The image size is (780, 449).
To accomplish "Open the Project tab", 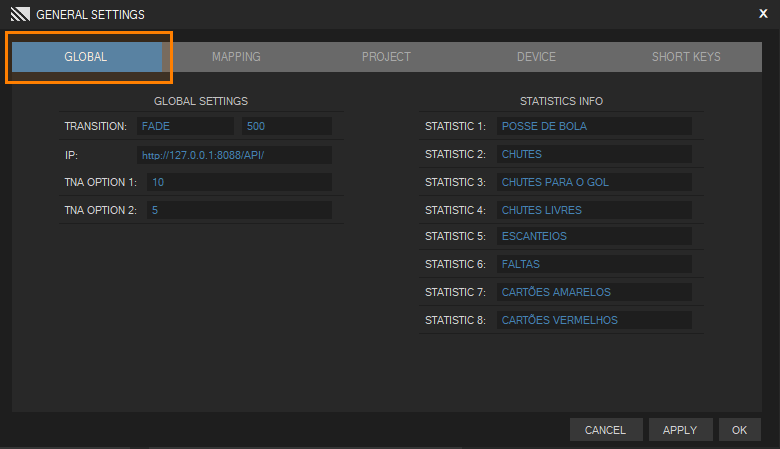I will pos(386,57).
